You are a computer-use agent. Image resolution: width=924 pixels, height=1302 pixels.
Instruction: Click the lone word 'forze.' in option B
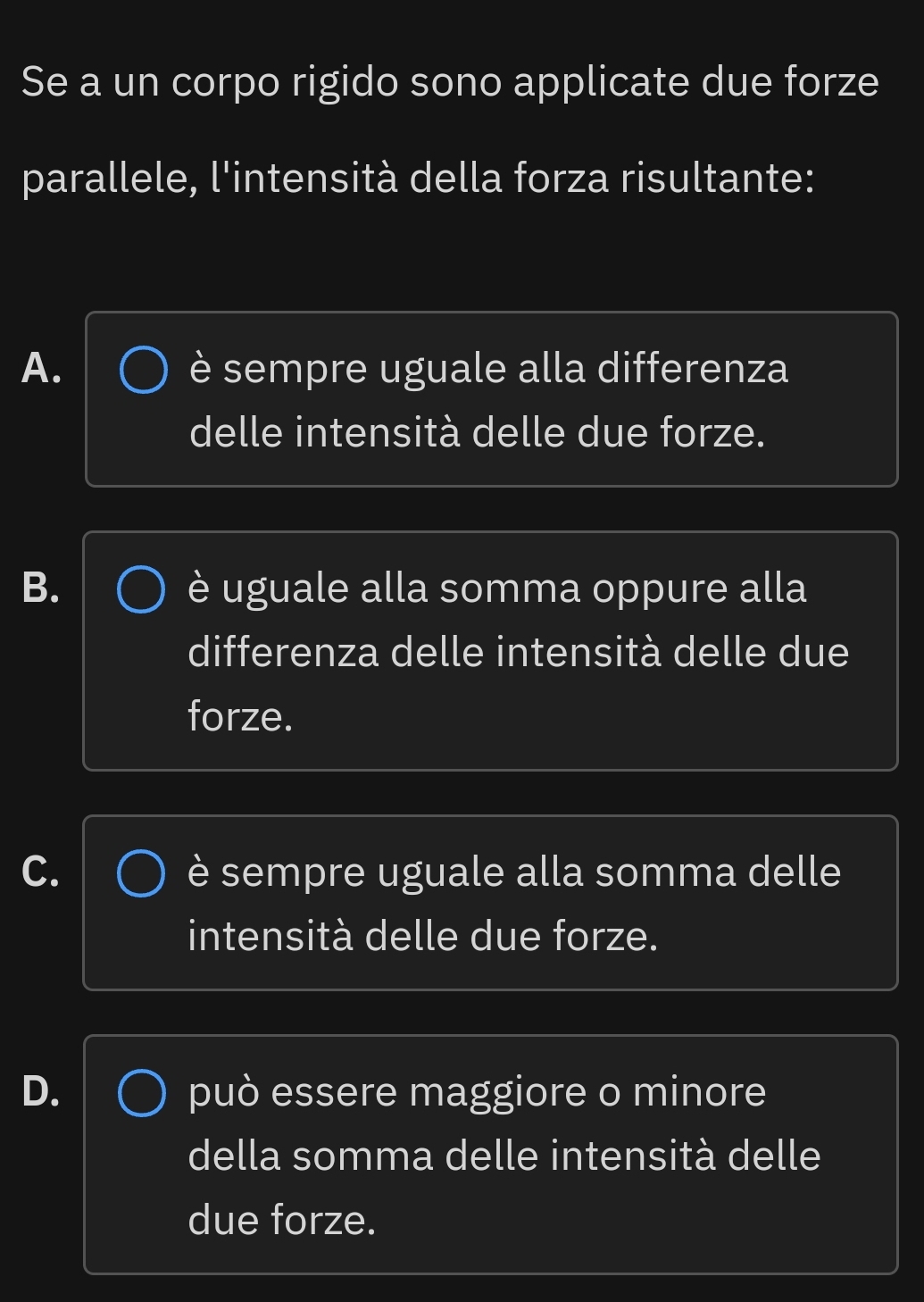pyautogui.click(x=240, y=716)
